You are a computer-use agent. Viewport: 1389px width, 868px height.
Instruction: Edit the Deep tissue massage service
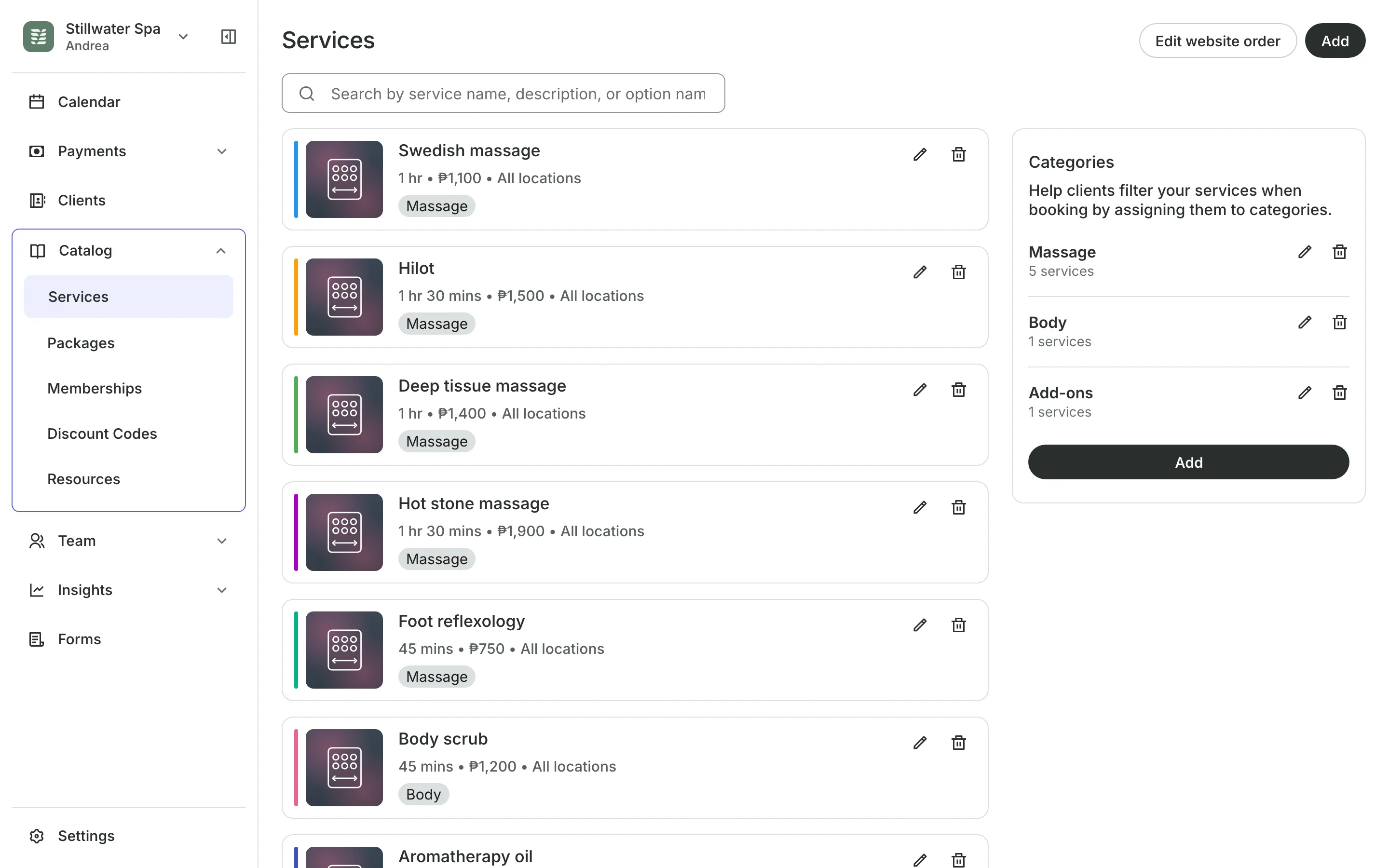point(920,390)
